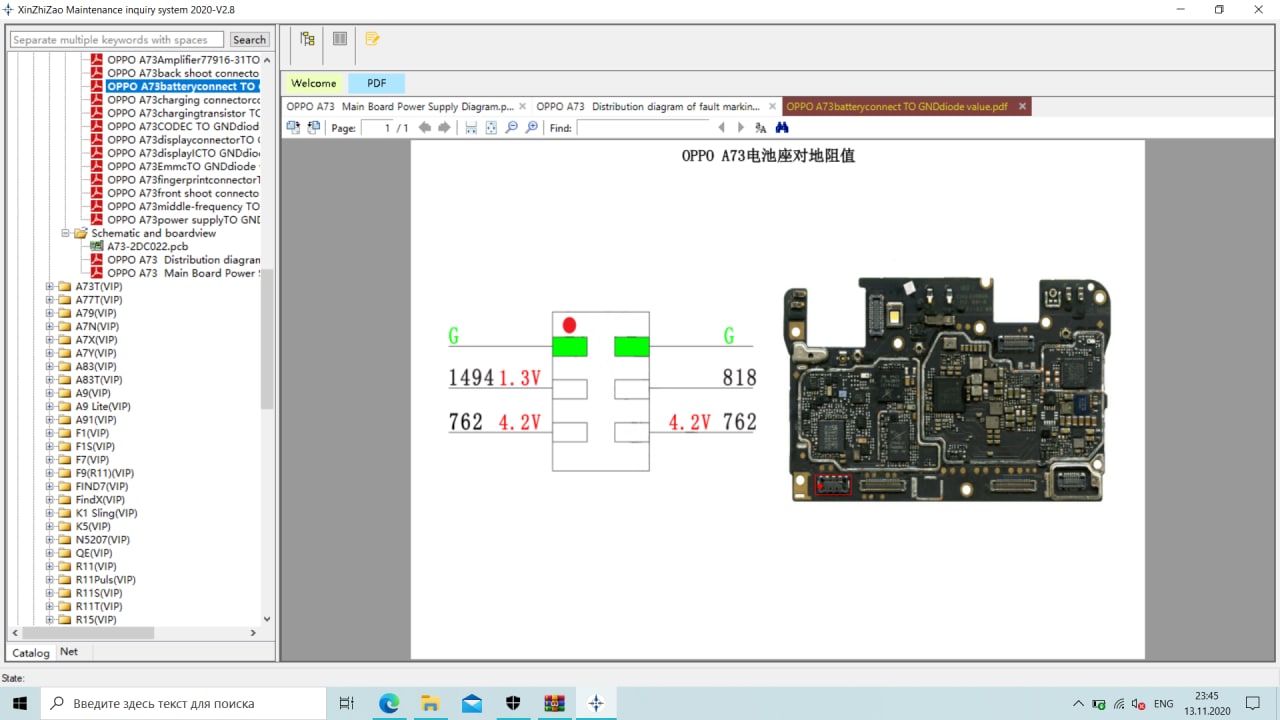This screenshot has width=1280, height=720.
Task: Click the PDF Find text field
Action: click(x=643, y=128)
